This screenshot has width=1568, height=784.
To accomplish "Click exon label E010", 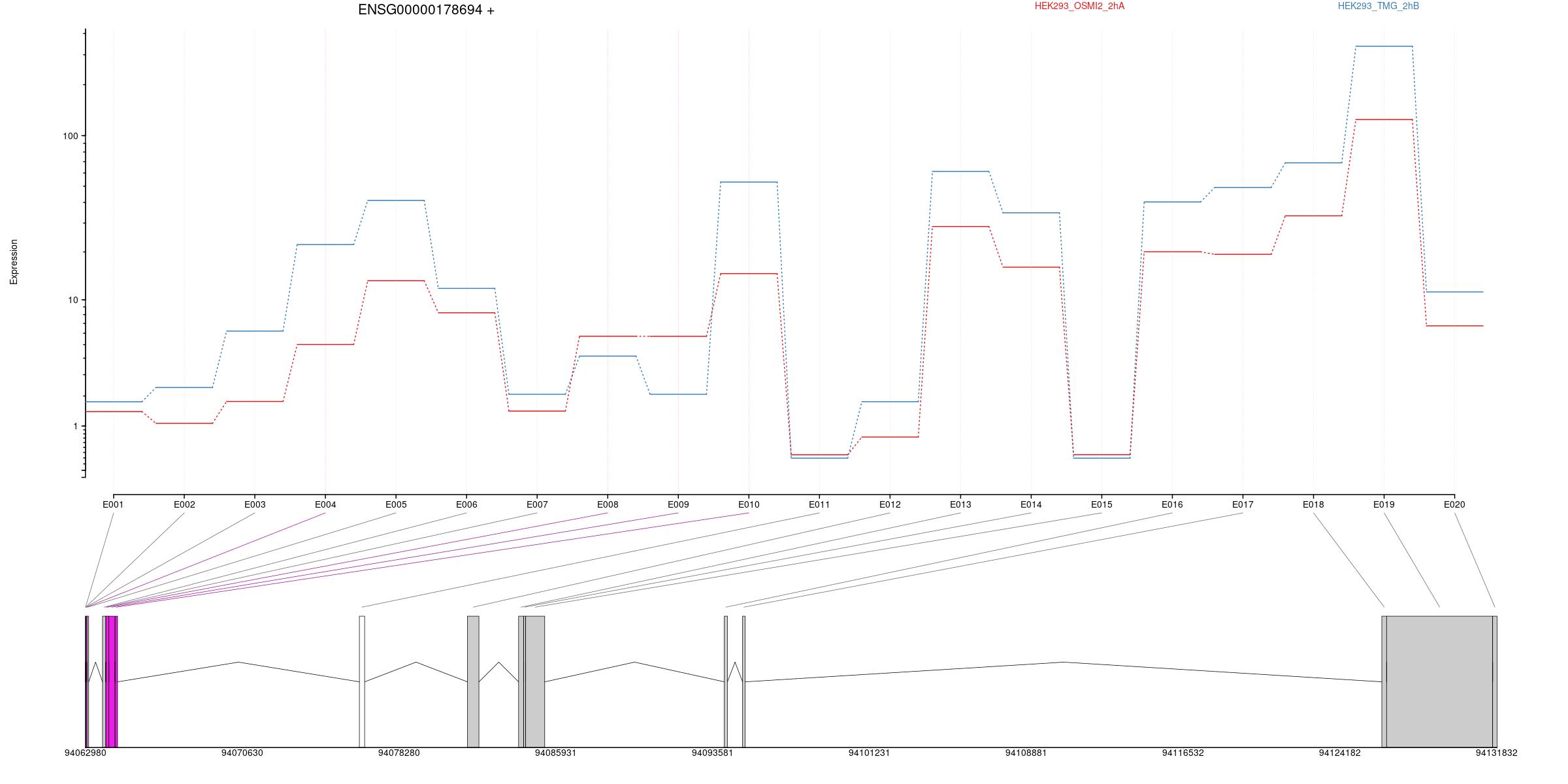I will [x=749, y=504].
